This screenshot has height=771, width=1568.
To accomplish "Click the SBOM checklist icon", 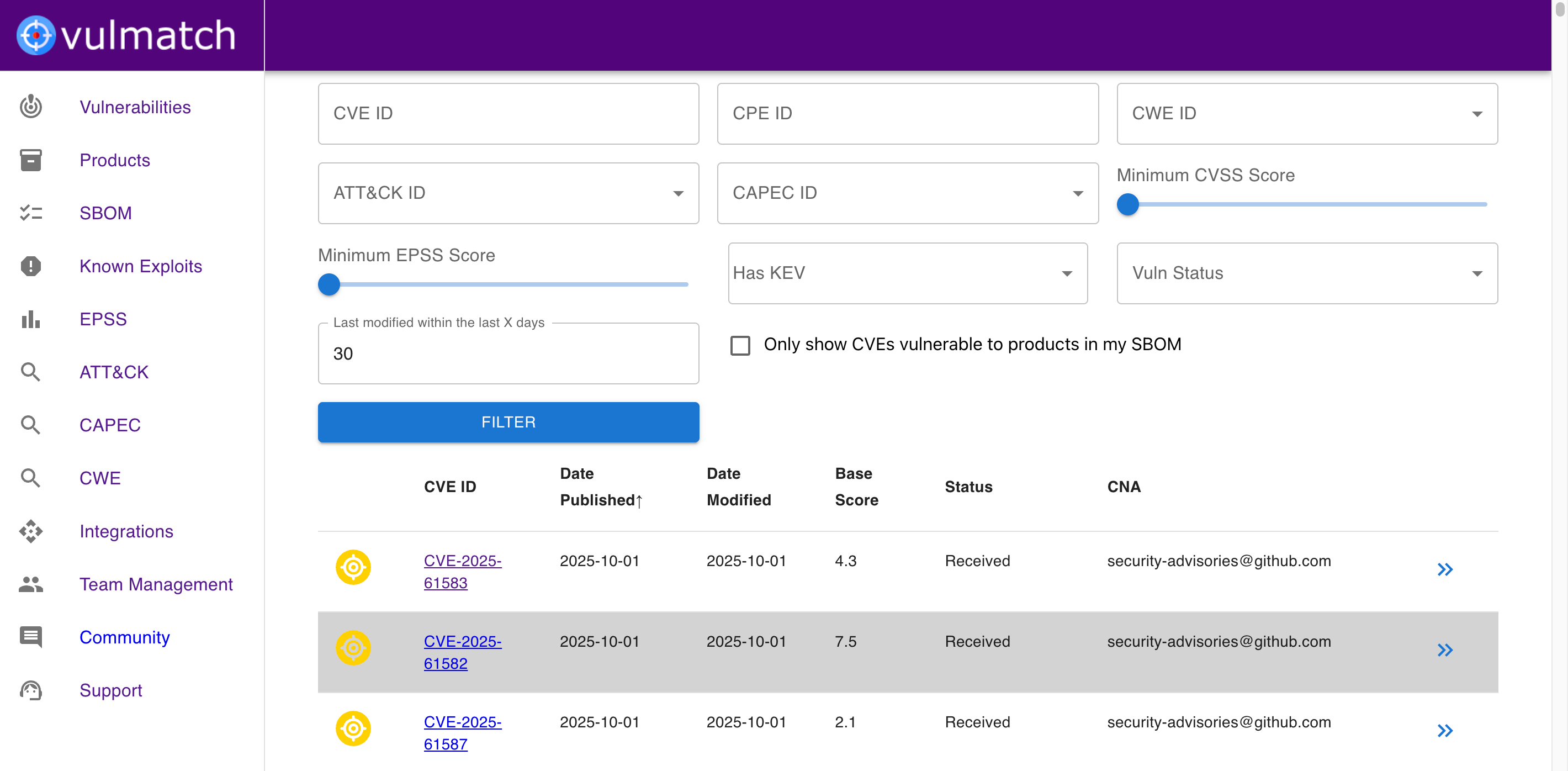I will [x=30, y=213].
